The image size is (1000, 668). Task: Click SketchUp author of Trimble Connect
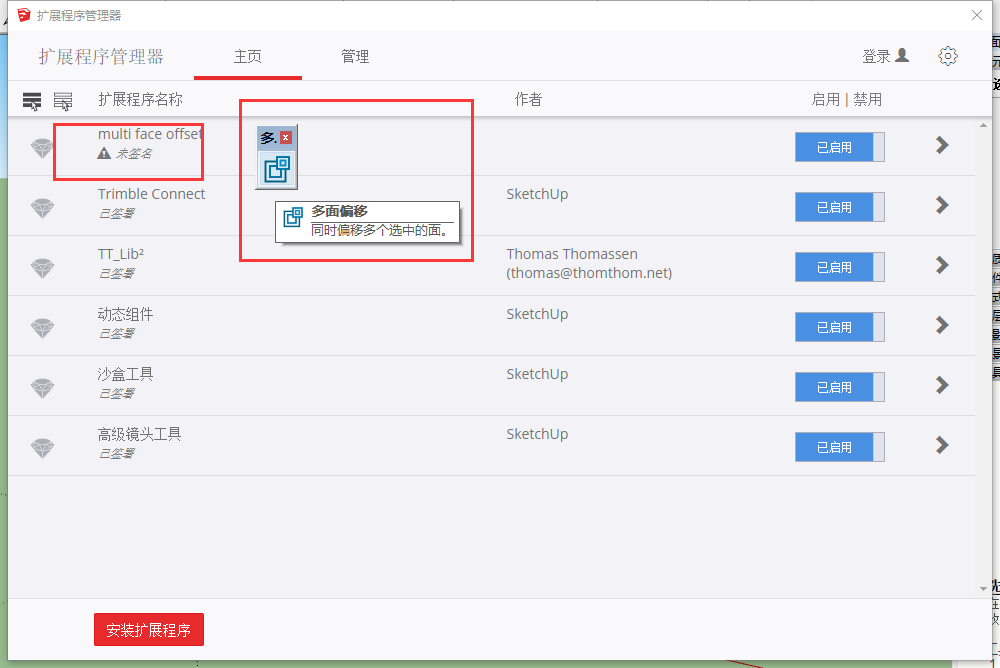[x=537, y=194]
